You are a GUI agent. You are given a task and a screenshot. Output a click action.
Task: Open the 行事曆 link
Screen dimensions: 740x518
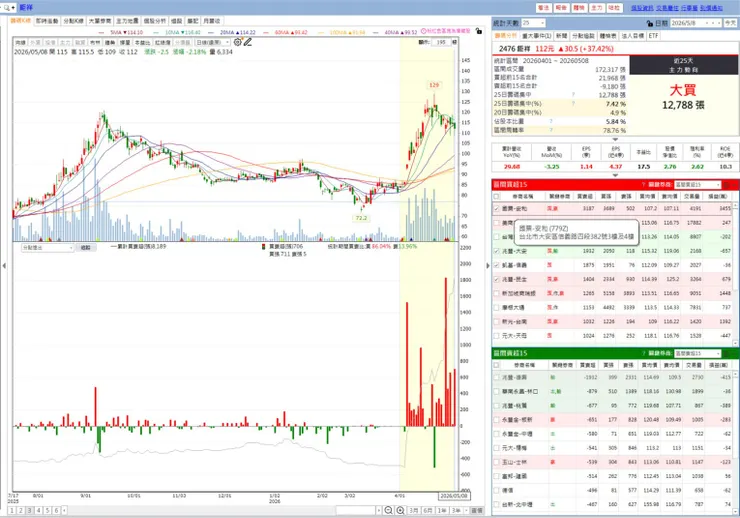click(x=689, y=8)
